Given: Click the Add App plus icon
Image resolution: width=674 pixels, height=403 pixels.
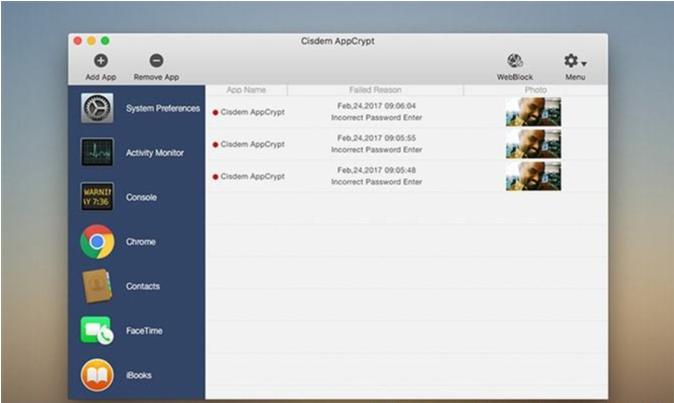Looking at the screenshot, I should pyautogui.click(x=100, y=62).
